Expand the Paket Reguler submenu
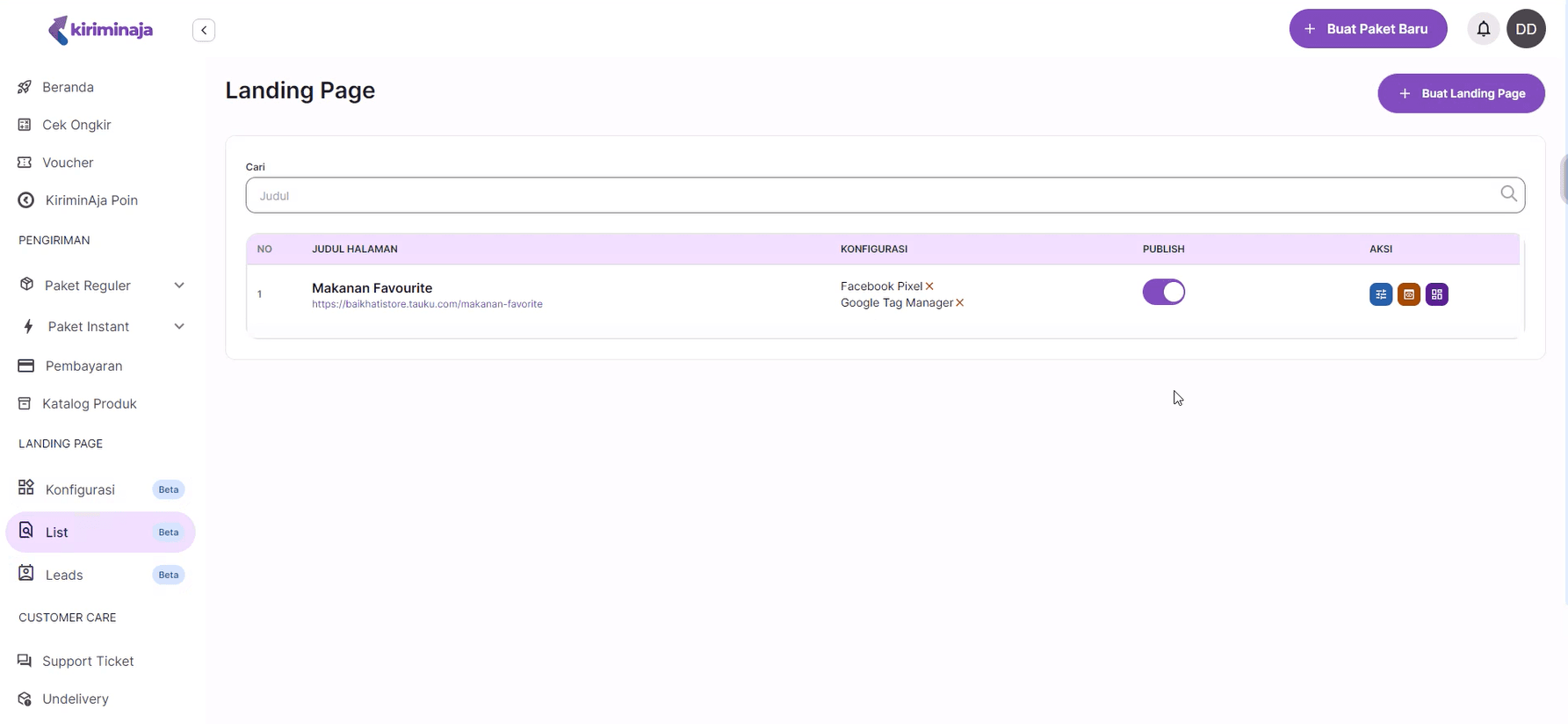Image resolution: width=1568 pixels, height=724 pixels. 179,286
